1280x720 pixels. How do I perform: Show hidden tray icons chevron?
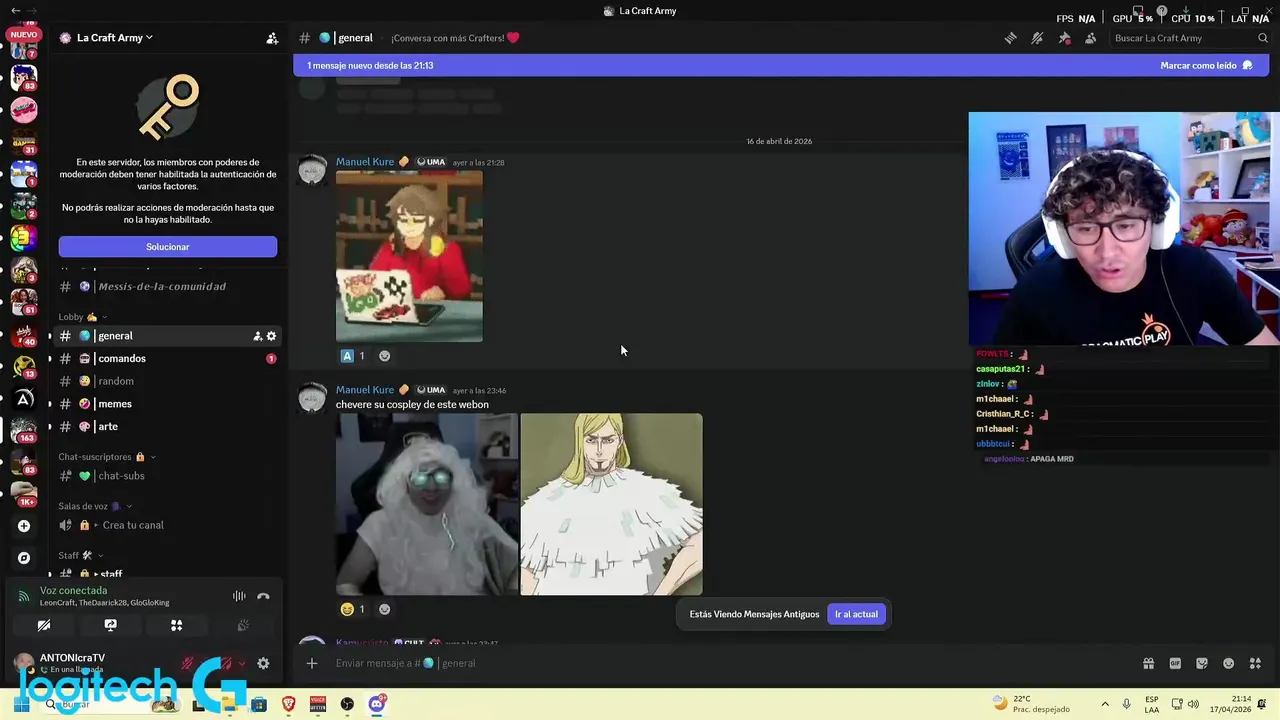1105,704
